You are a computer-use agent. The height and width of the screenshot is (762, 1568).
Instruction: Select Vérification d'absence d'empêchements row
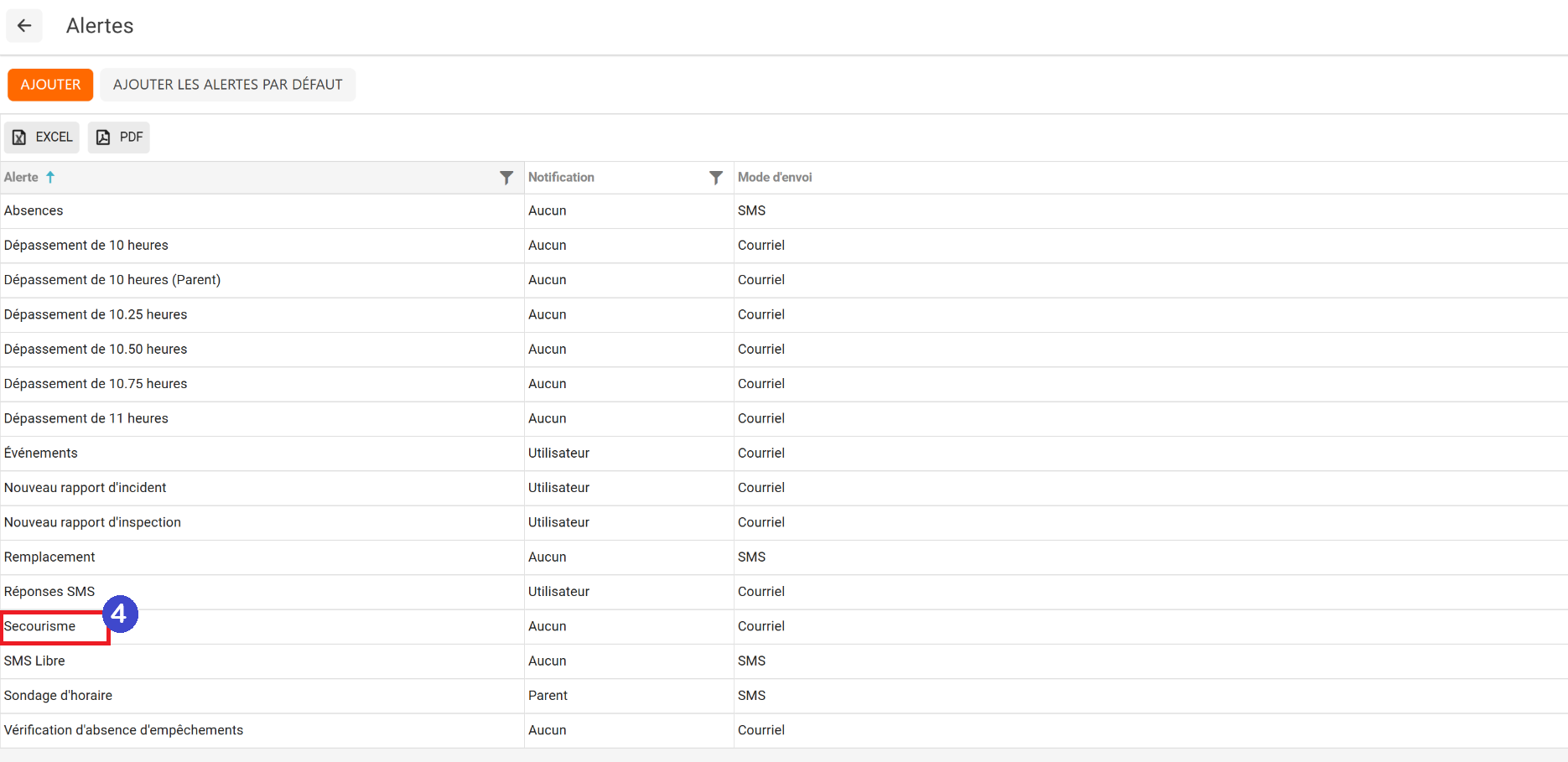coord(123,730)
